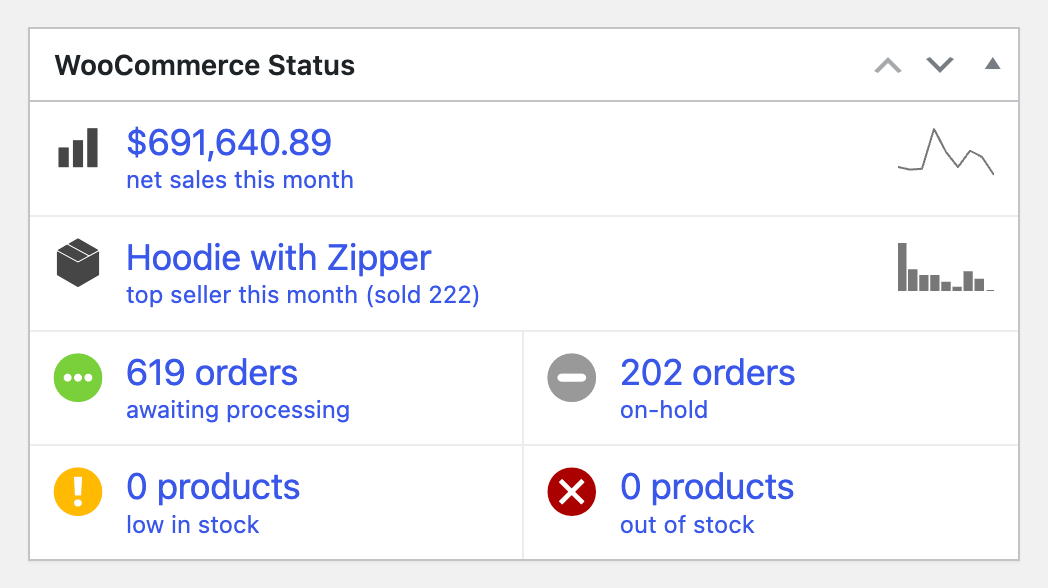Click the yellow low stock warning icon
This screenshot has width=1048, height=588.
click(78, 492)
